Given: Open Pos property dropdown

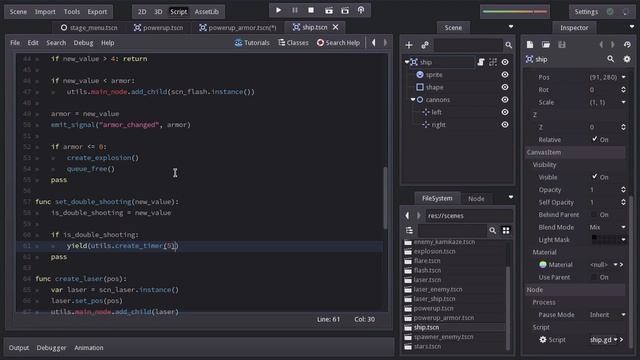Looking at the screenshot, I should tap(623, 77).
